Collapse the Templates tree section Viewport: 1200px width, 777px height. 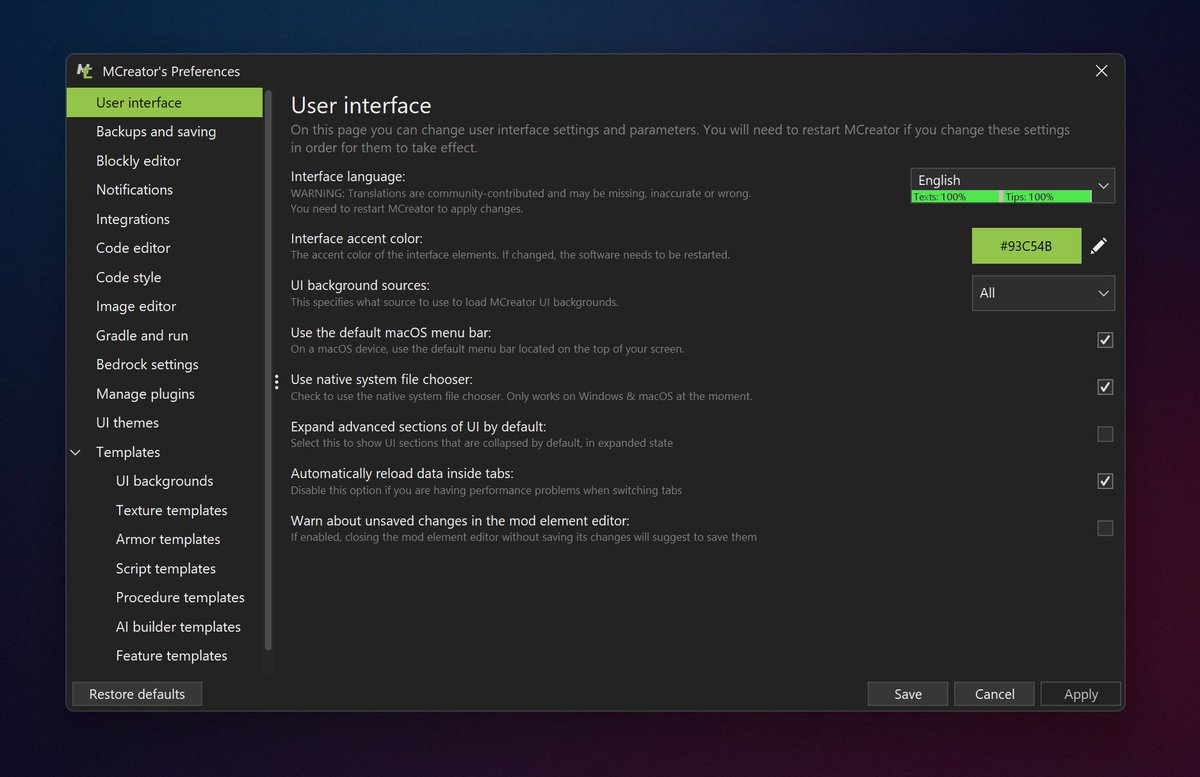click(x=76, y=452)
